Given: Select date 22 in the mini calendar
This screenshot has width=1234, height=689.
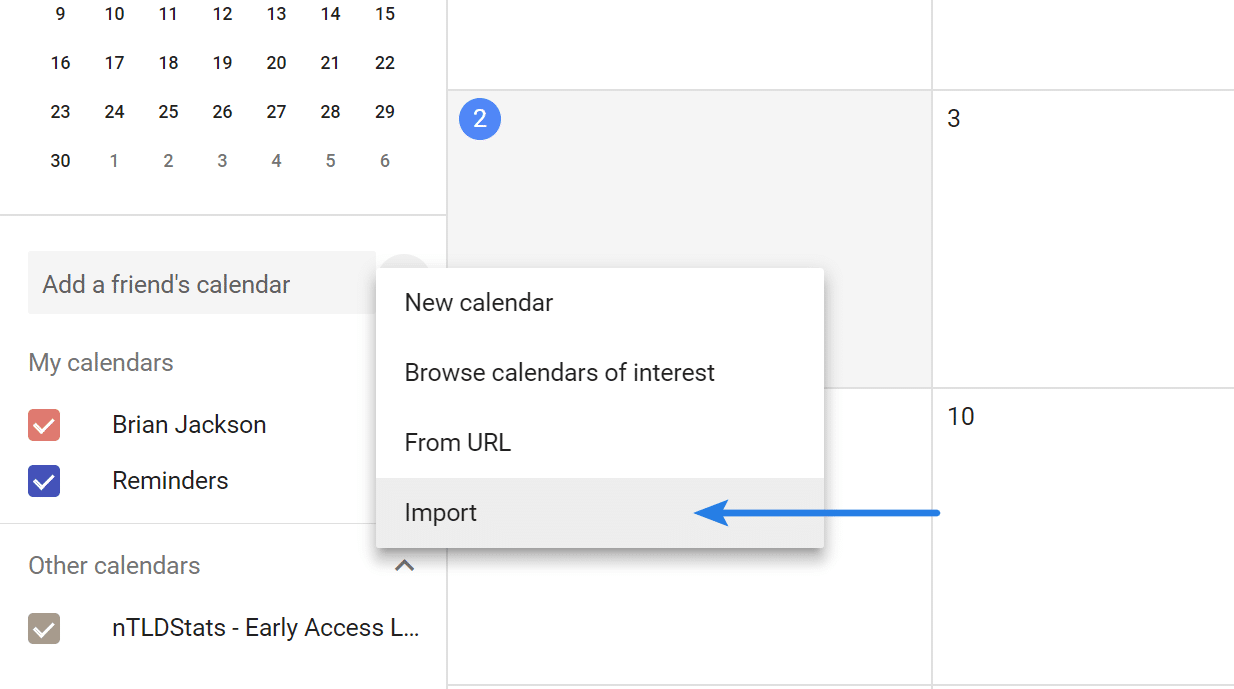Looking at the screenshot, I should pyautogui.click(x=385, y=62).
